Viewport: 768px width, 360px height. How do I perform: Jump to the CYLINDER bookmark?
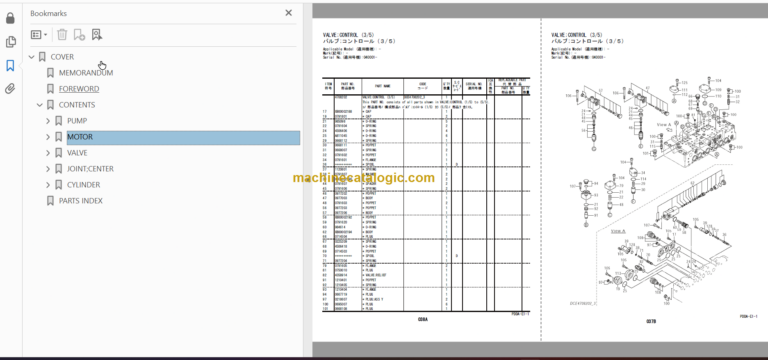click(x=83, y=185)
